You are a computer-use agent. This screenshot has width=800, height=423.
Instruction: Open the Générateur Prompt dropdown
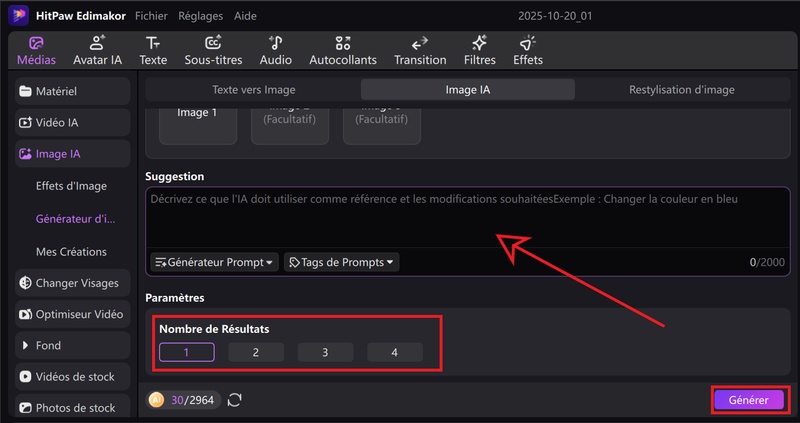[214, 262]
